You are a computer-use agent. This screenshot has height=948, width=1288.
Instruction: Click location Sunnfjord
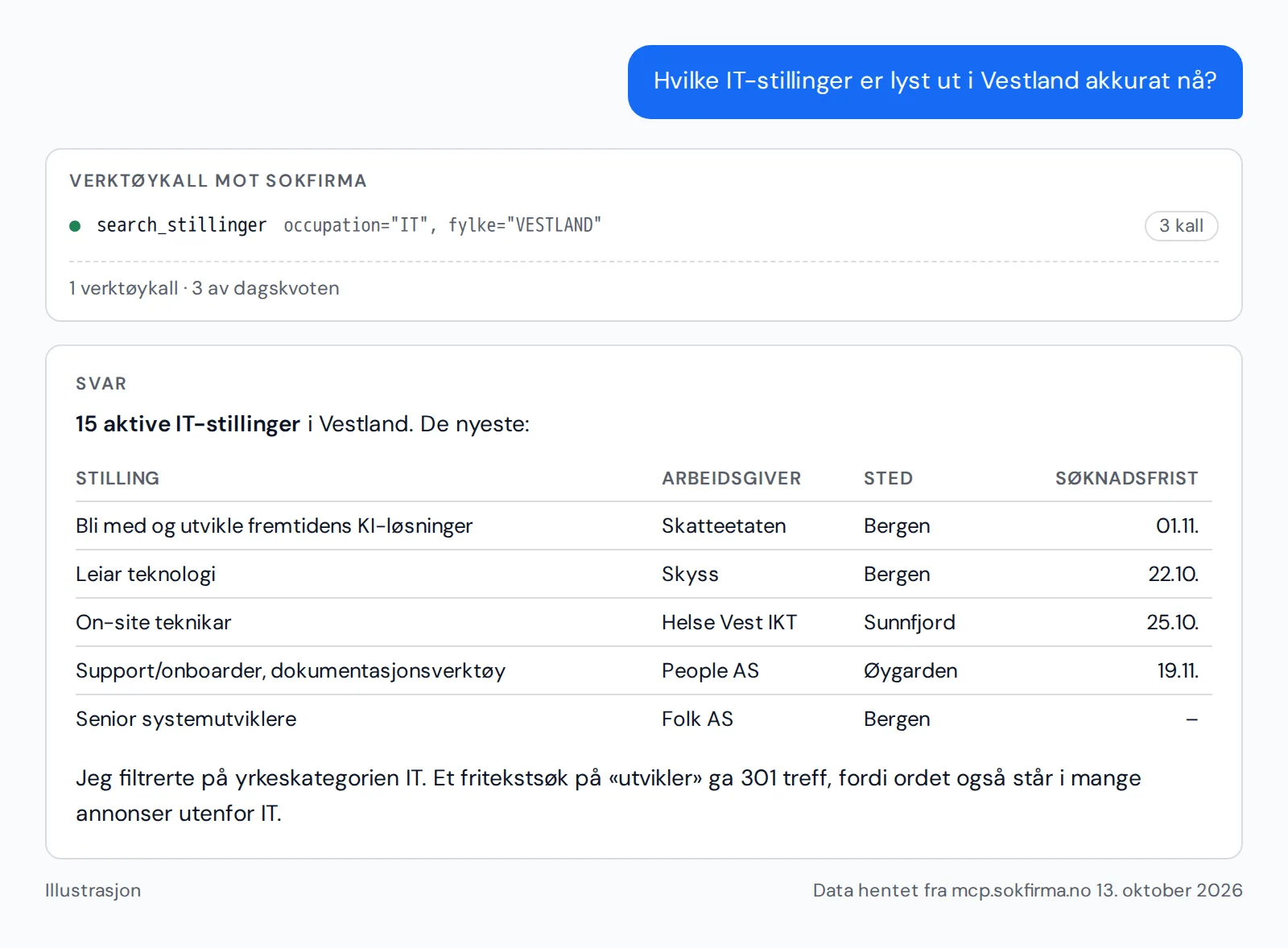[909, 622]
